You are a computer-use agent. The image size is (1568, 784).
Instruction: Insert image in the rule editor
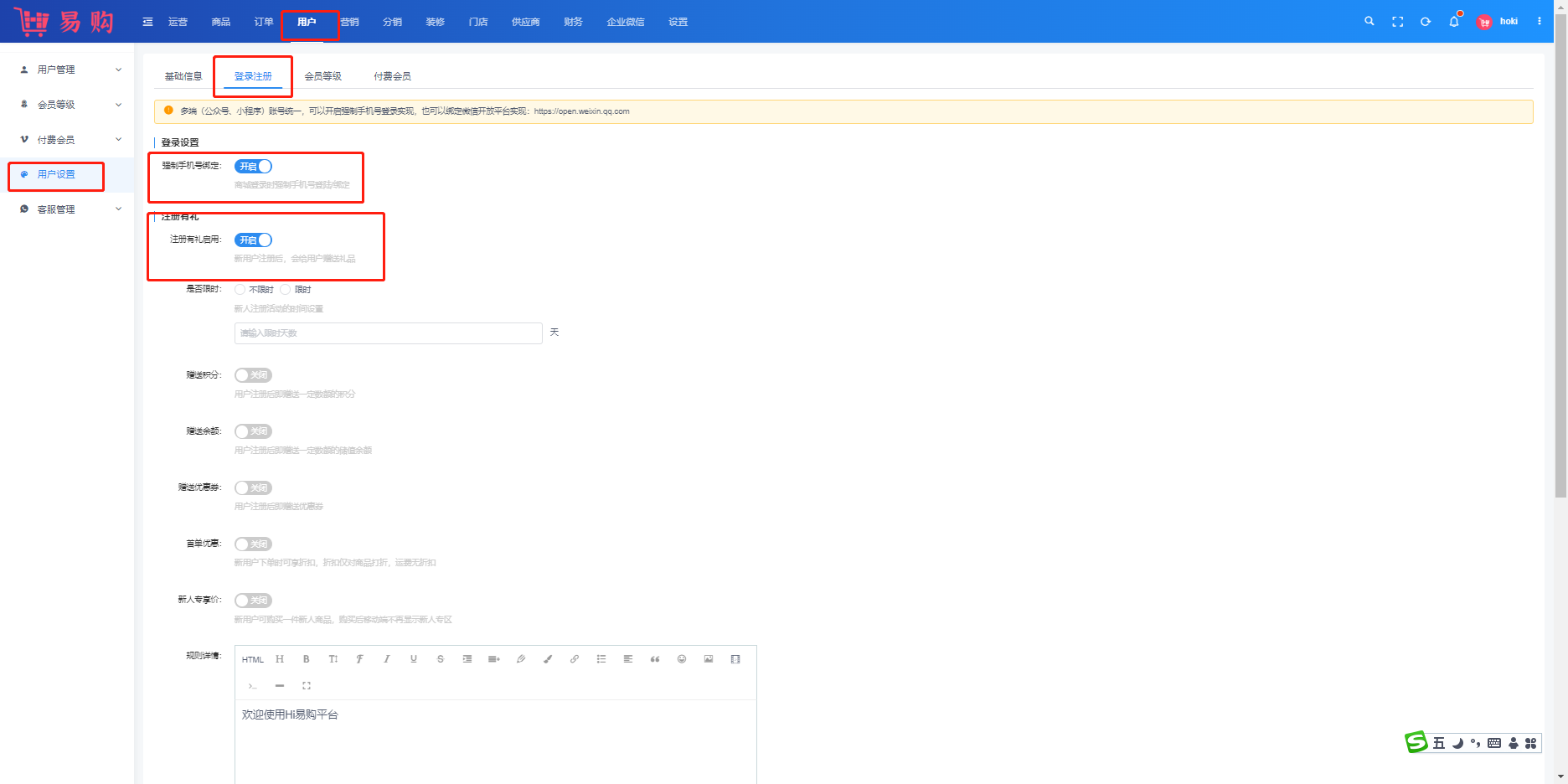pyautogui.click(x=709, y=659)
